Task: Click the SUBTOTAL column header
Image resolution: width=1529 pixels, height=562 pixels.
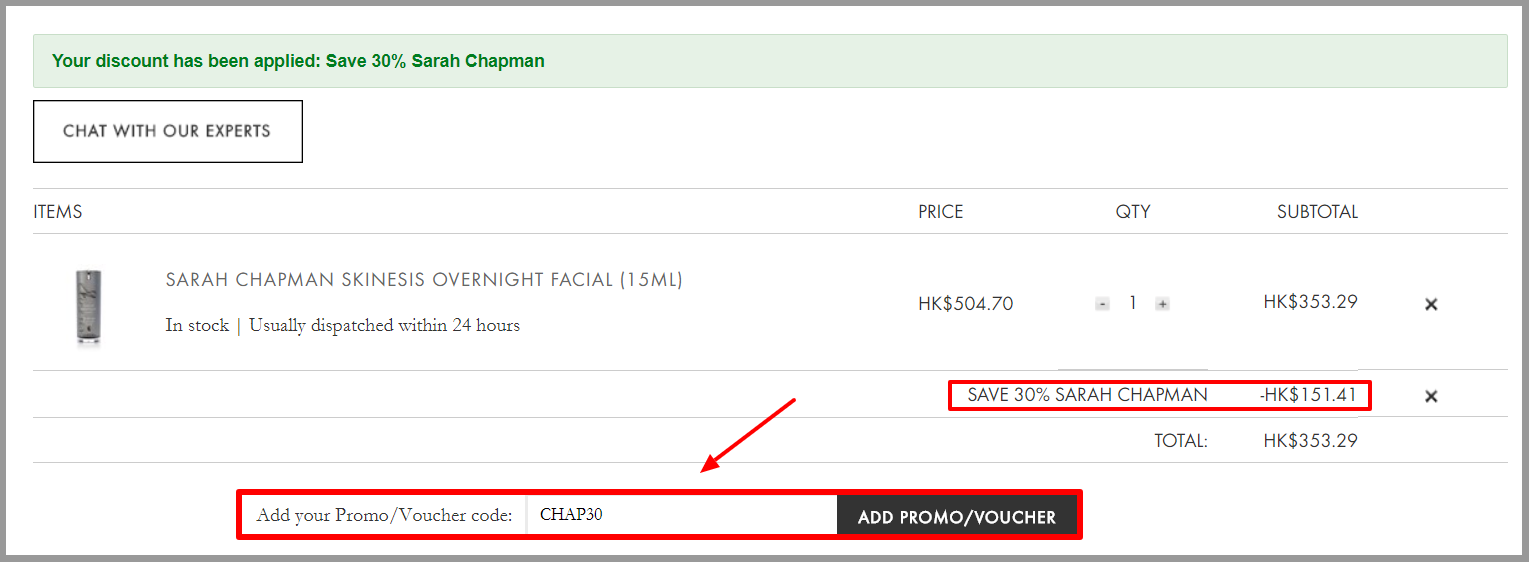Action: click(1317, 212)
